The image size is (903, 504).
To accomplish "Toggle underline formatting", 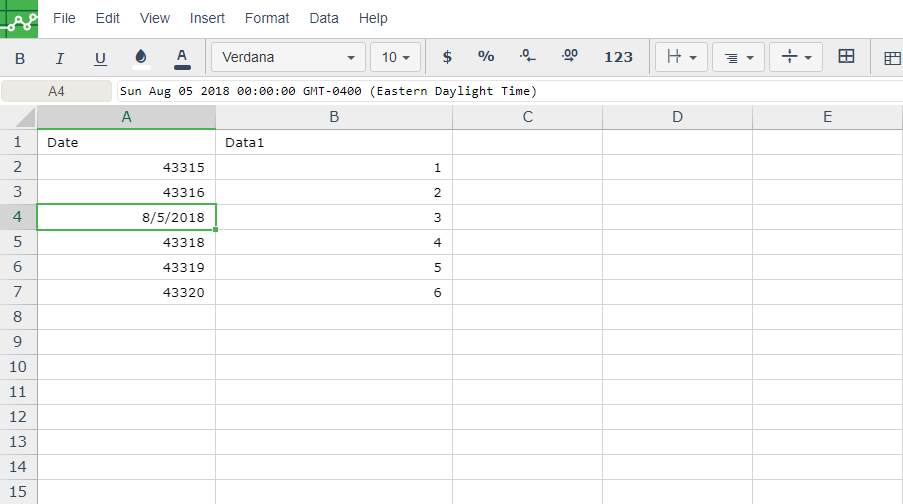I will point(100,58).
